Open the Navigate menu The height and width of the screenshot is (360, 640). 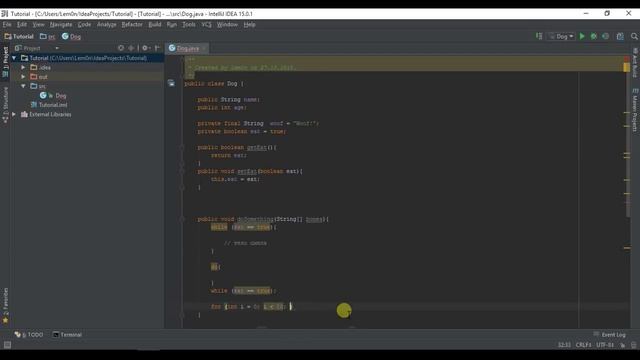coord(61,24)
